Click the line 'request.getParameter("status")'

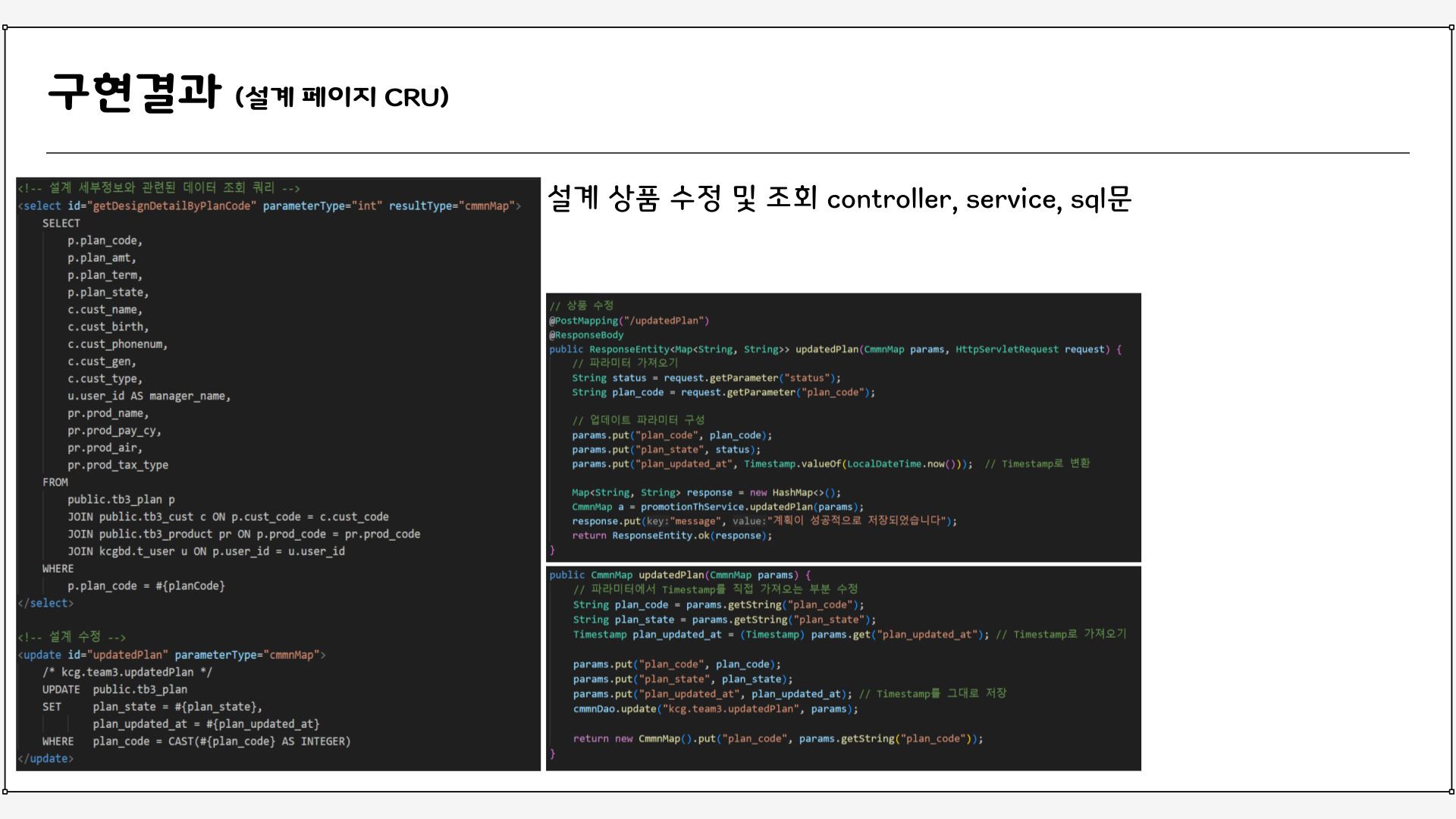706,378
